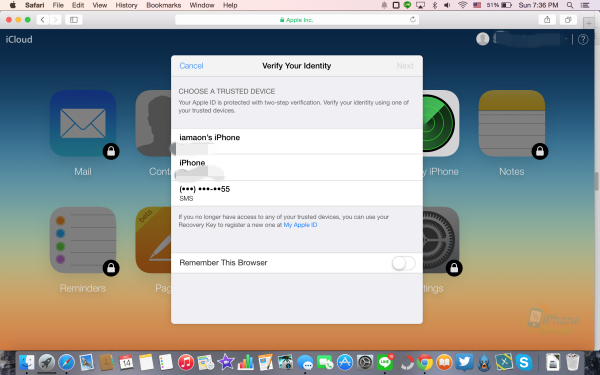Open the iCloud Contacts app icon
This screenshot has width=600, height=375.
pyautogui.click(x=153, y=123)
